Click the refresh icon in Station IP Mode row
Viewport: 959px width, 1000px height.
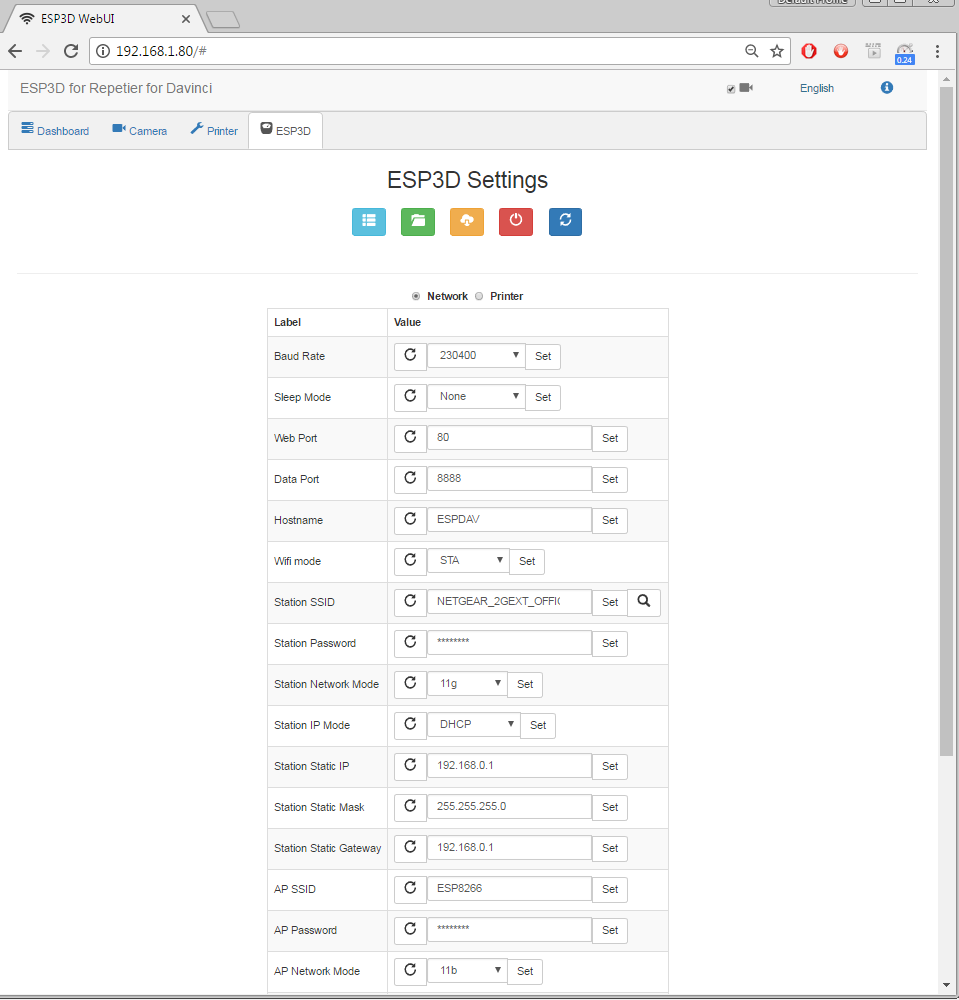(x=410, y=724)
